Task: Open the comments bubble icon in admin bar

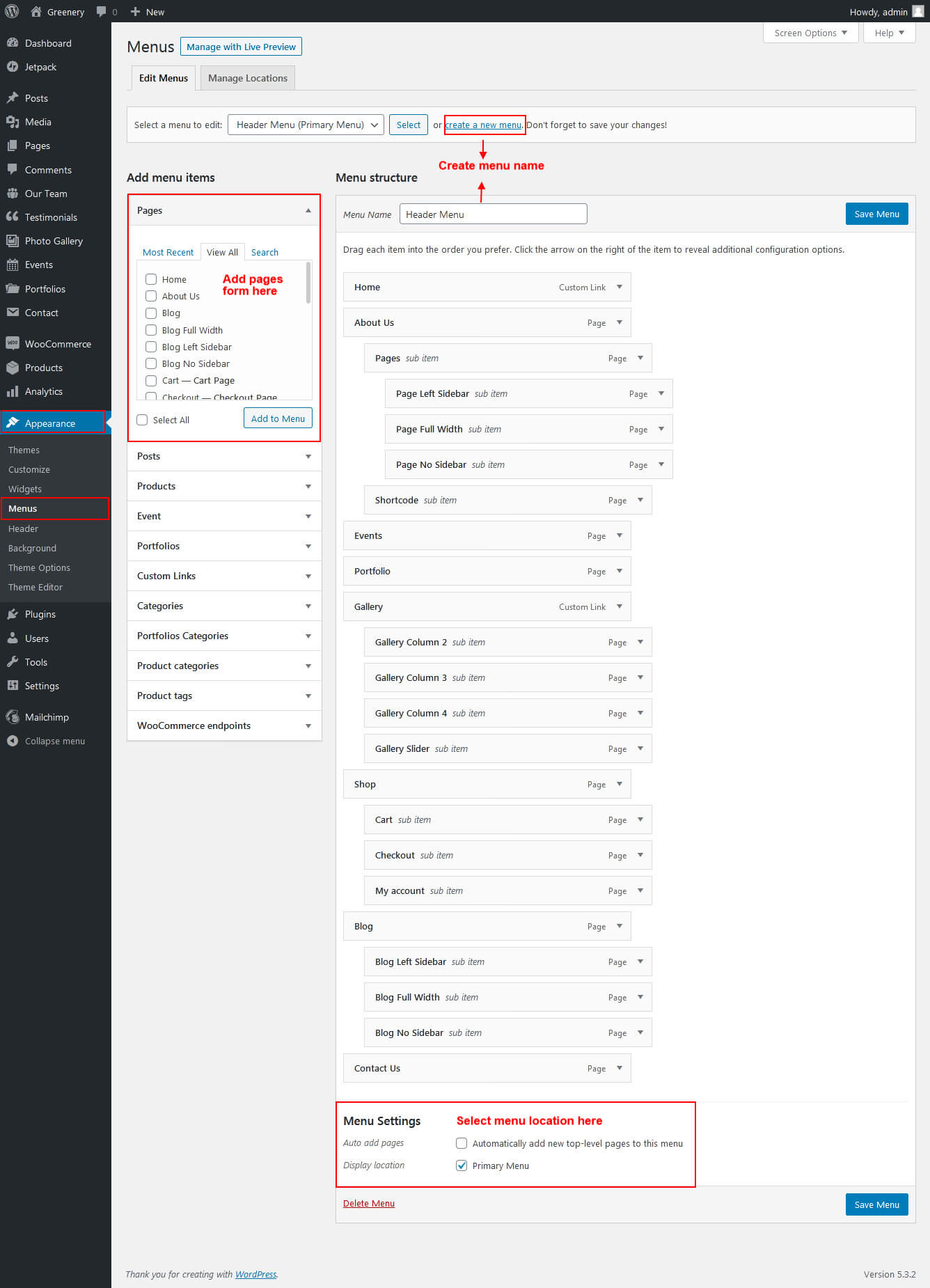Action: (x=102, y=12)
